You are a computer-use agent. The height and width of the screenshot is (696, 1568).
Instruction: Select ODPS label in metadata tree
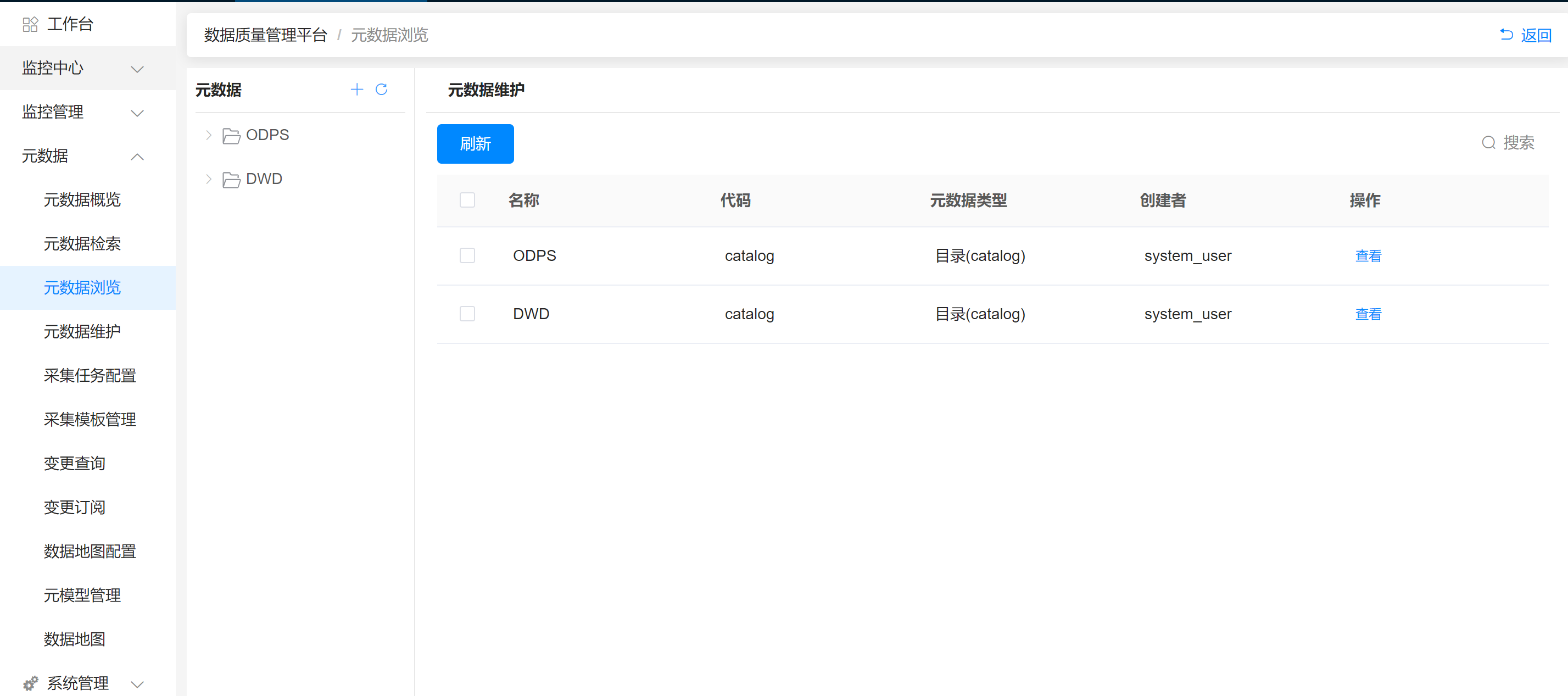(267, 135)
